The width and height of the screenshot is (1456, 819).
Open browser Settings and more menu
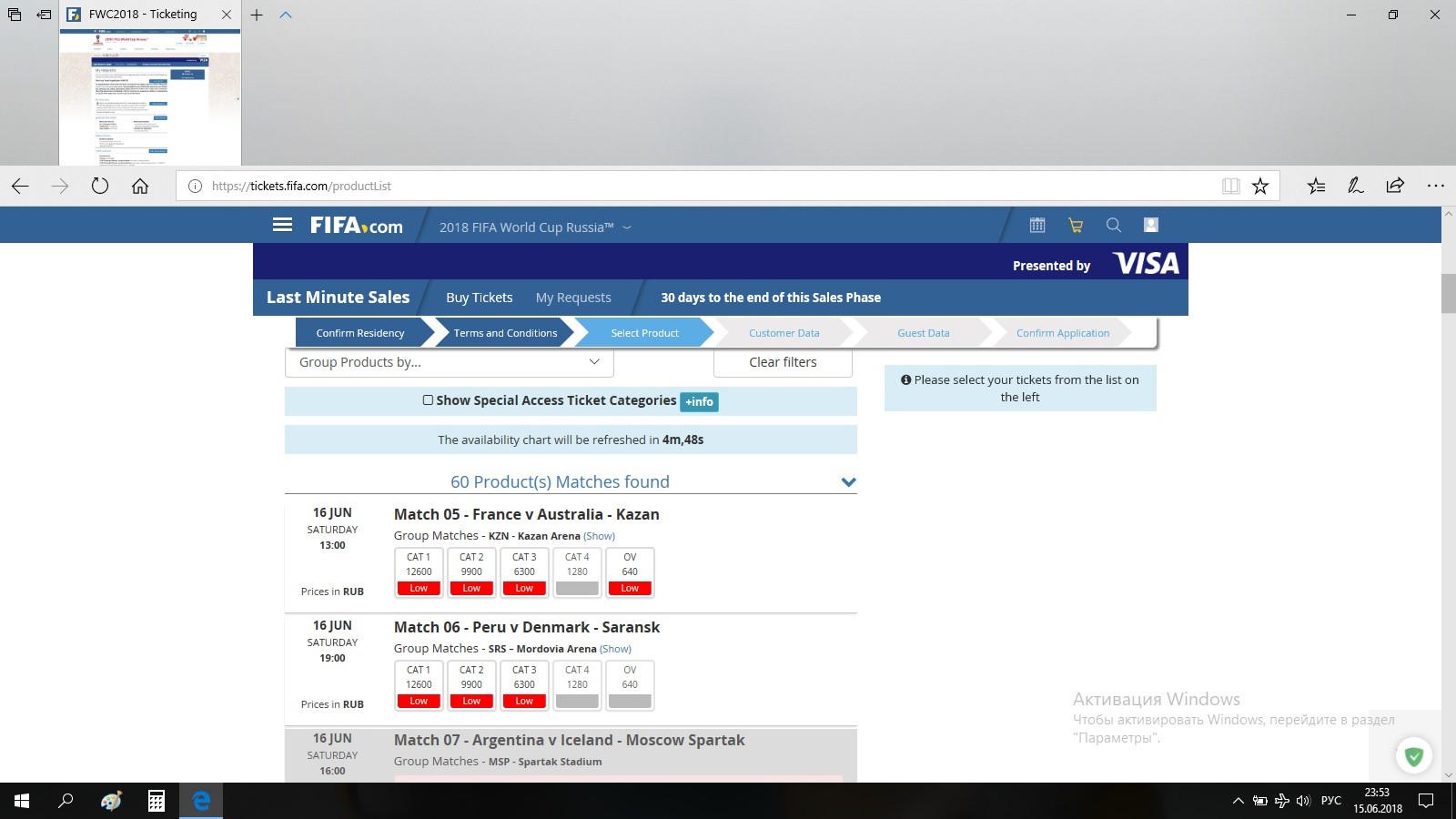click(1436, 186)
